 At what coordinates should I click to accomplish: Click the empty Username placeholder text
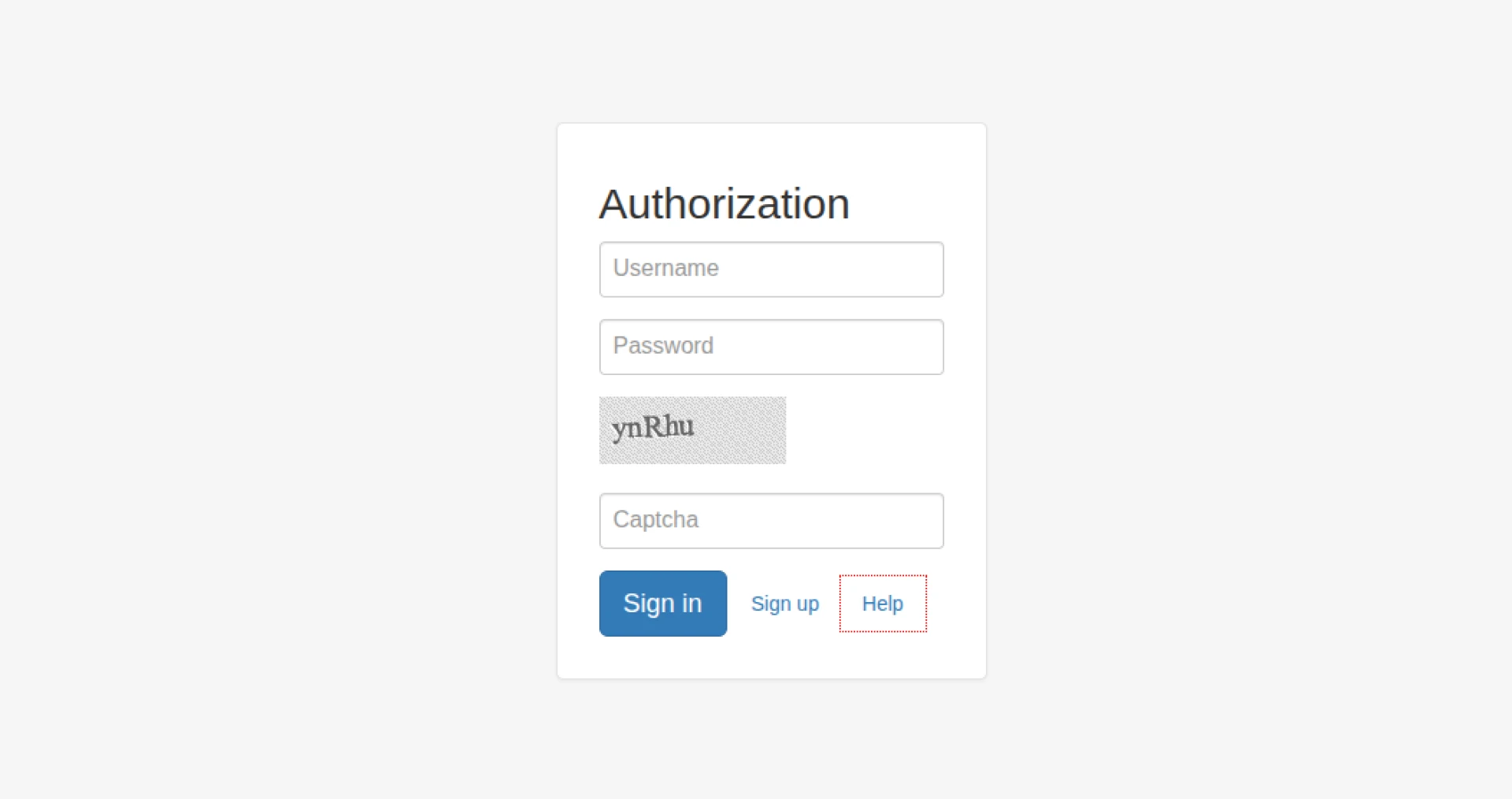pyautogui.click(x=665, y=269)
